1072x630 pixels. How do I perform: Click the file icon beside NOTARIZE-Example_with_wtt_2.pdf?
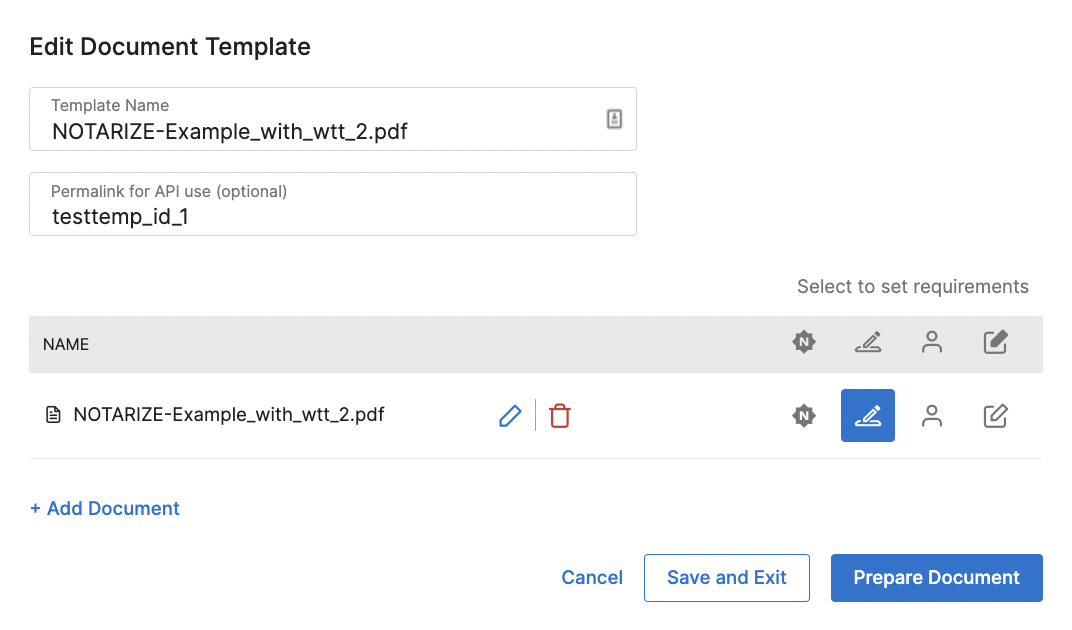pyautogui.click(x=54, y=415)
